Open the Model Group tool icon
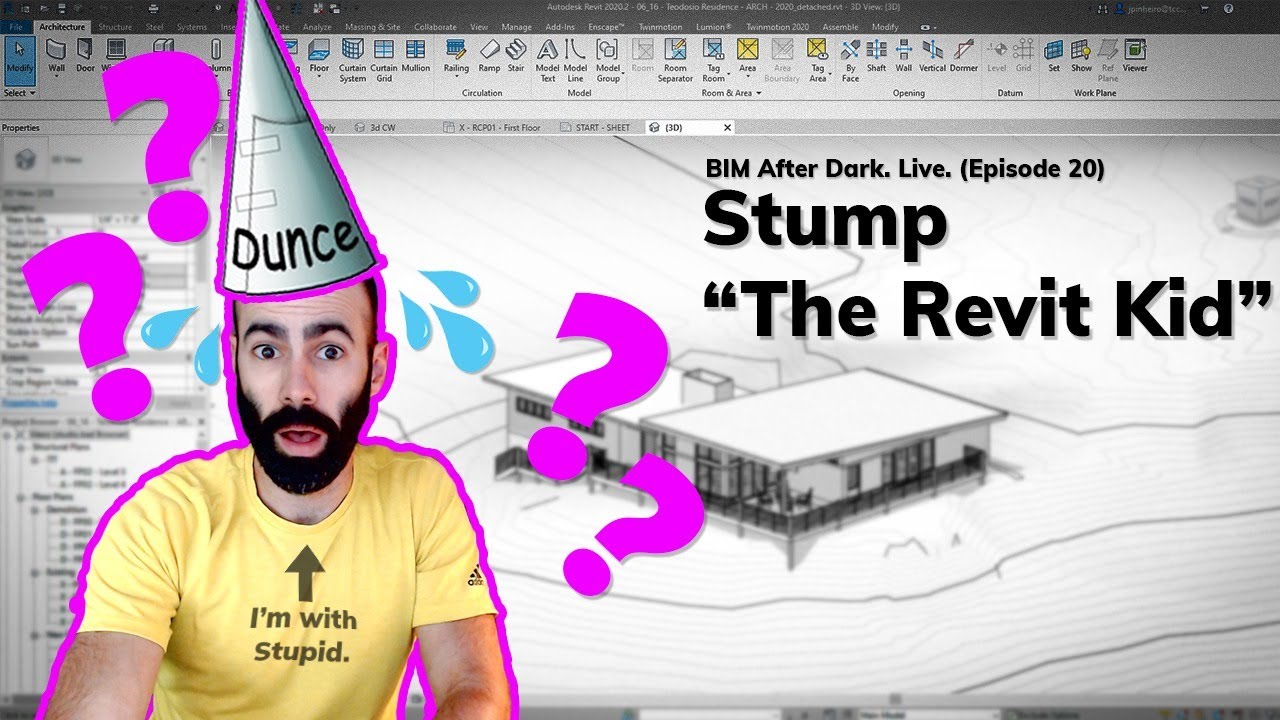The image size is (1280, 720). (607, 49)
